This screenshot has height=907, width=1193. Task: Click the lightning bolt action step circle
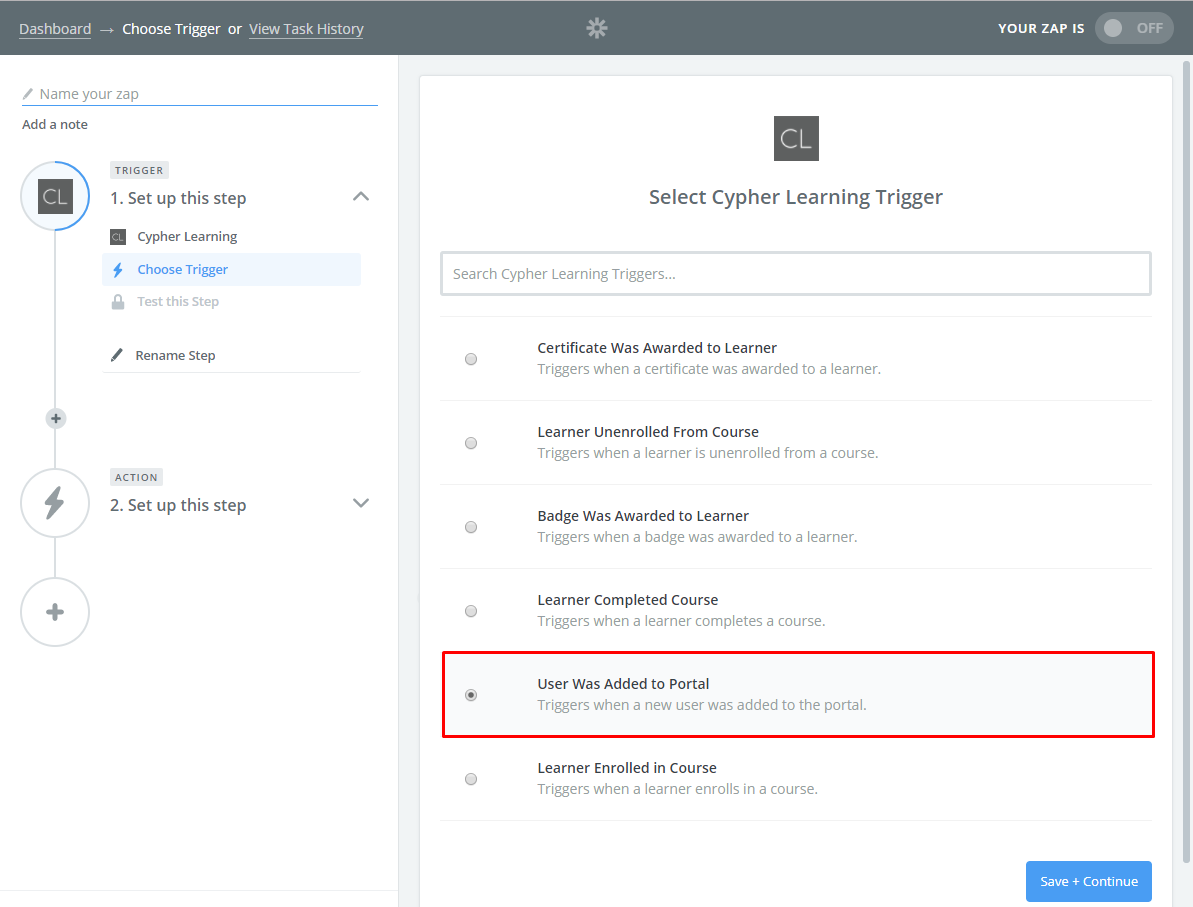55,503
